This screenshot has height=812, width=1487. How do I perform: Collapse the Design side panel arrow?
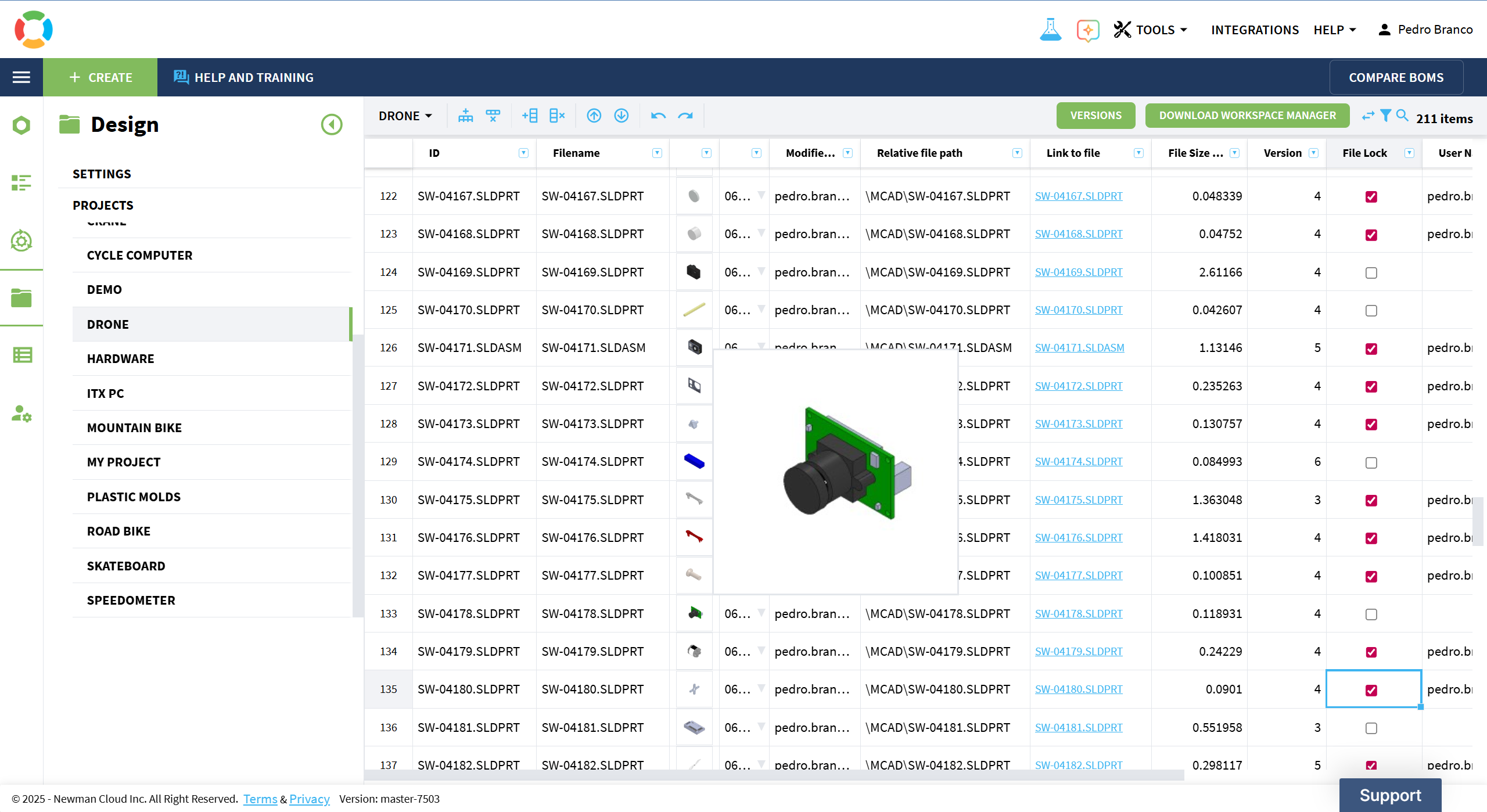click(332, 124)
